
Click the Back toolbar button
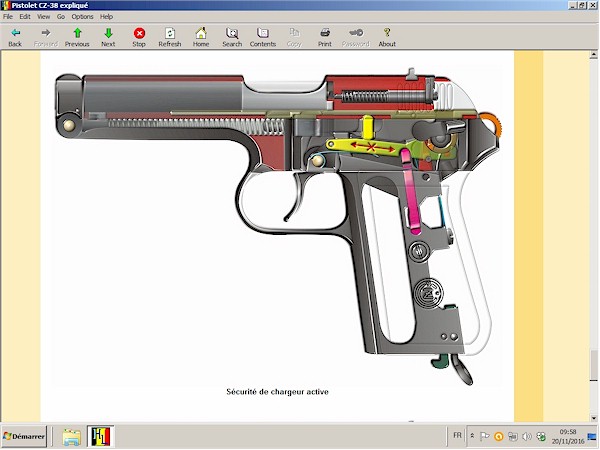click(15, 38)
